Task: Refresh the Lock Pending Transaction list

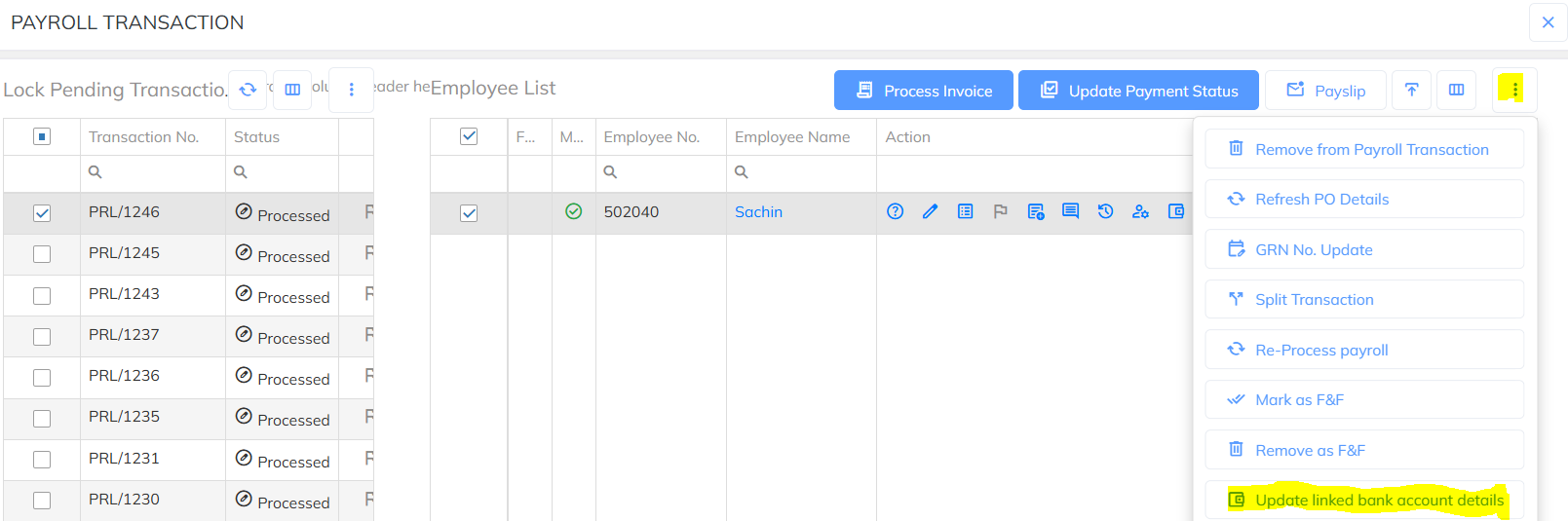Action: [248, 90]
